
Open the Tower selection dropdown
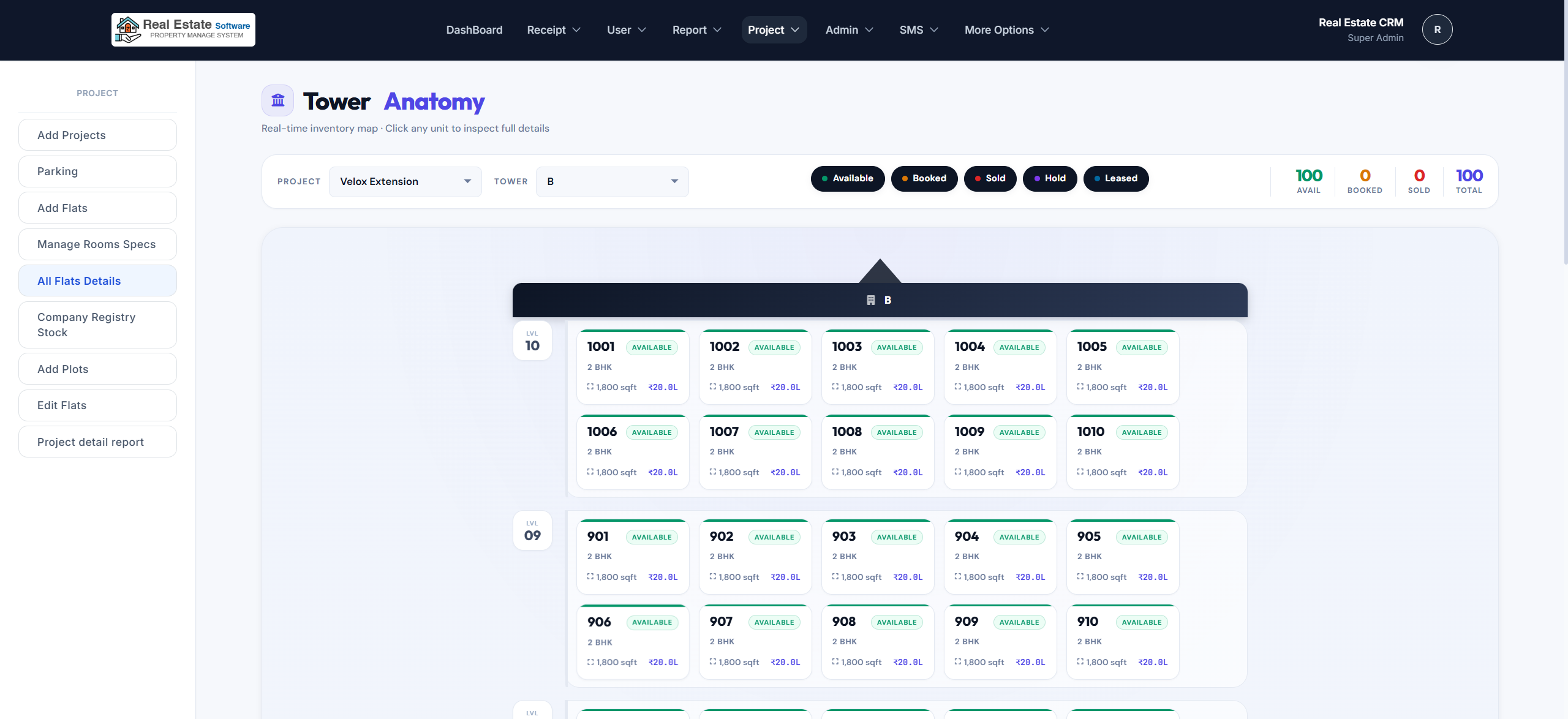612,181
